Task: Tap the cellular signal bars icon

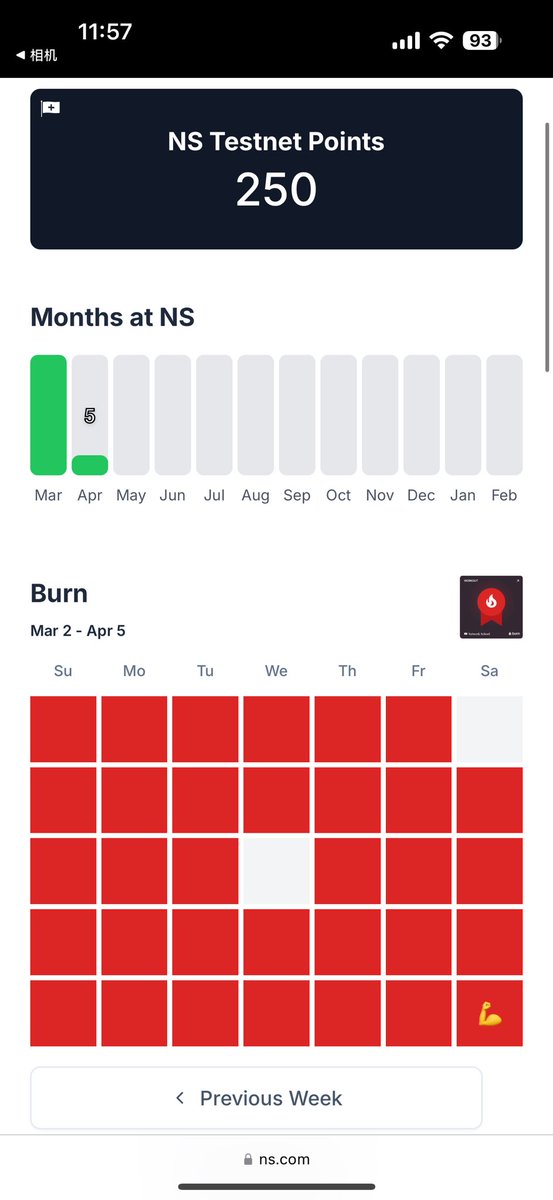Action: point(406,42)
